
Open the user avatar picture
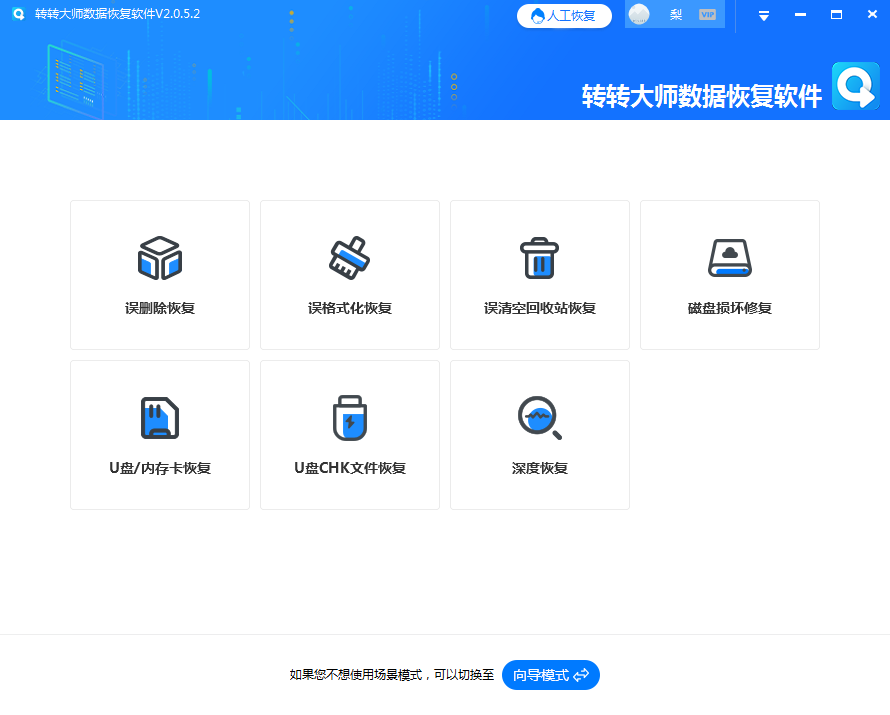tap(639, 14)
